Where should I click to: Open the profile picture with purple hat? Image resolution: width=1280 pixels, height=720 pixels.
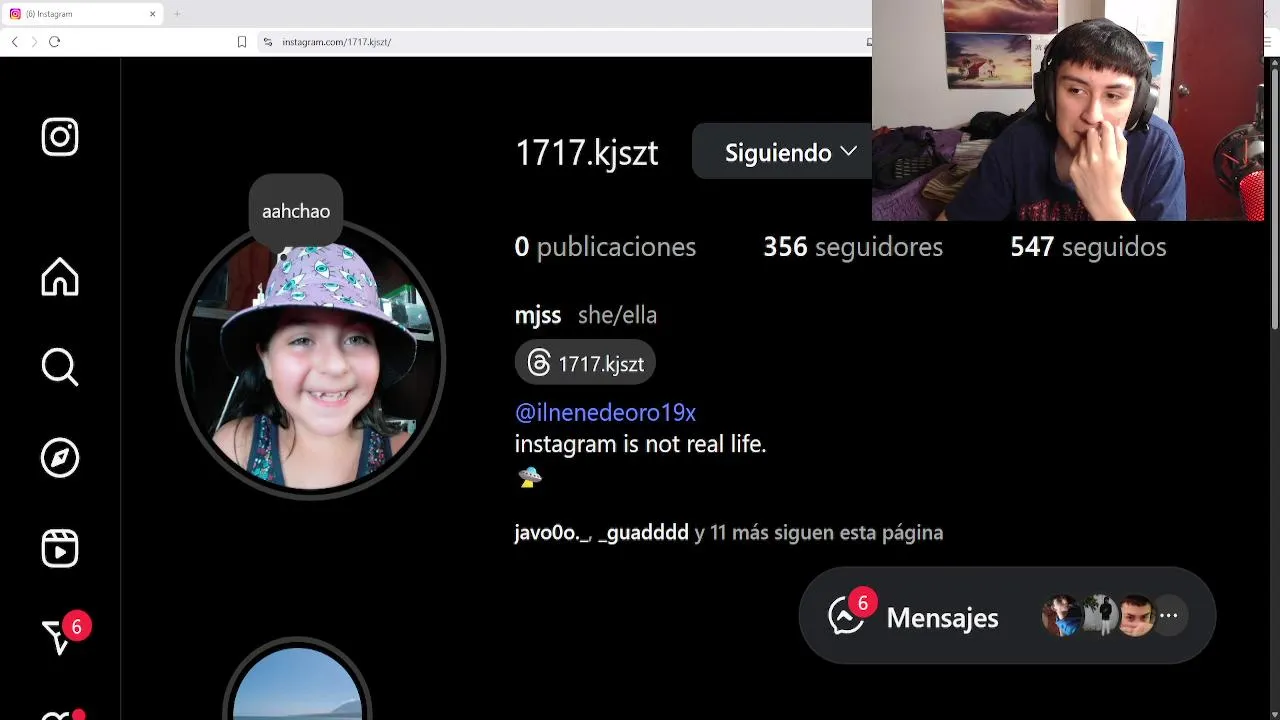(310, 360)
